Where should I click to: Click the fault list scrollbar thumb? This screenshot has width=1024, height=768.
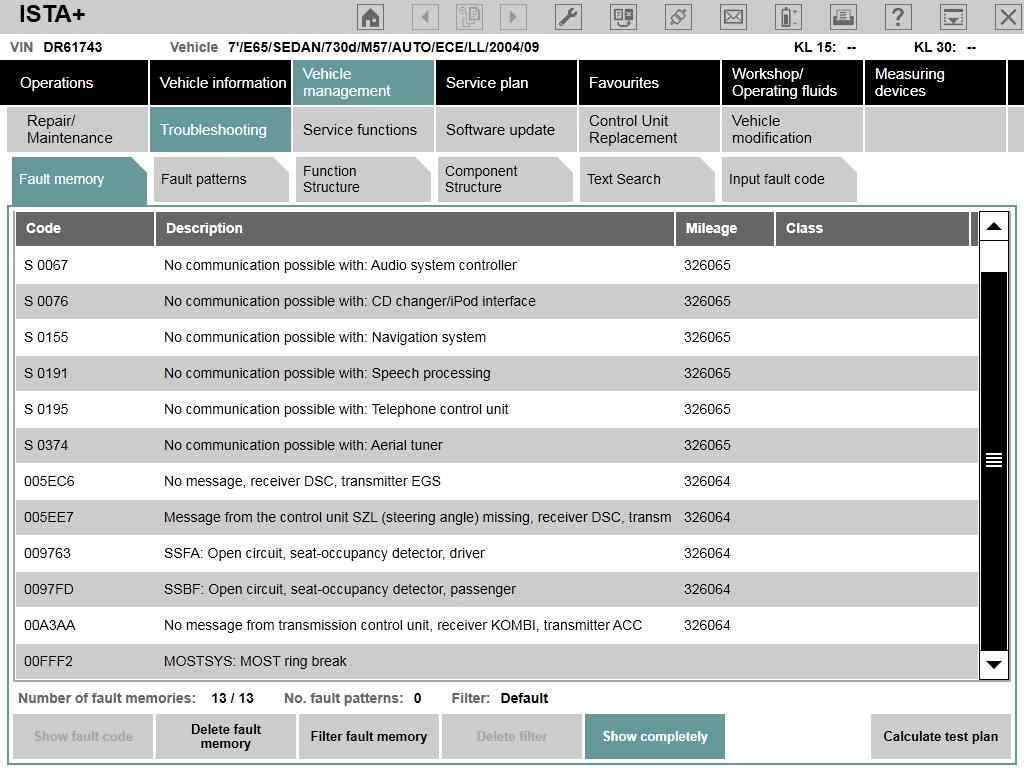pyautogui.click(x=994, y=460)
